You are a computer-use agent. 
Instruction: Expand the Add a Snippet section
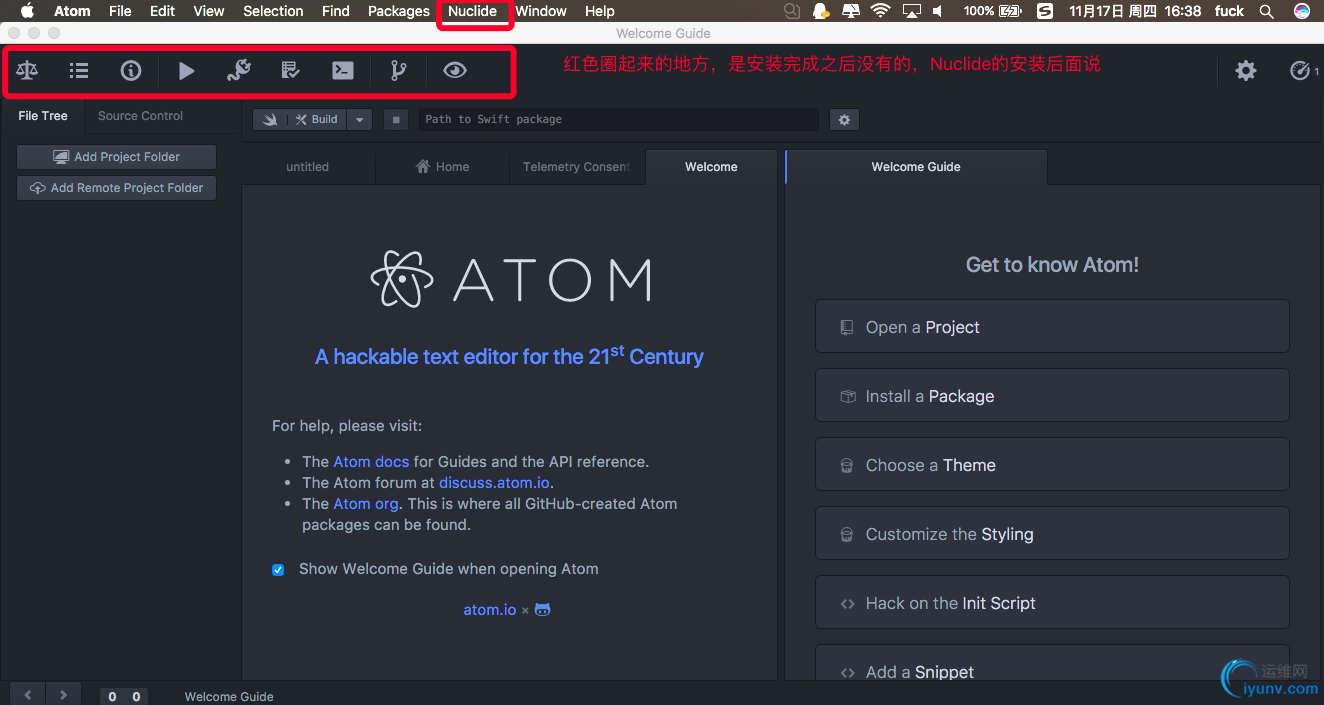[x=1052, y=664]
